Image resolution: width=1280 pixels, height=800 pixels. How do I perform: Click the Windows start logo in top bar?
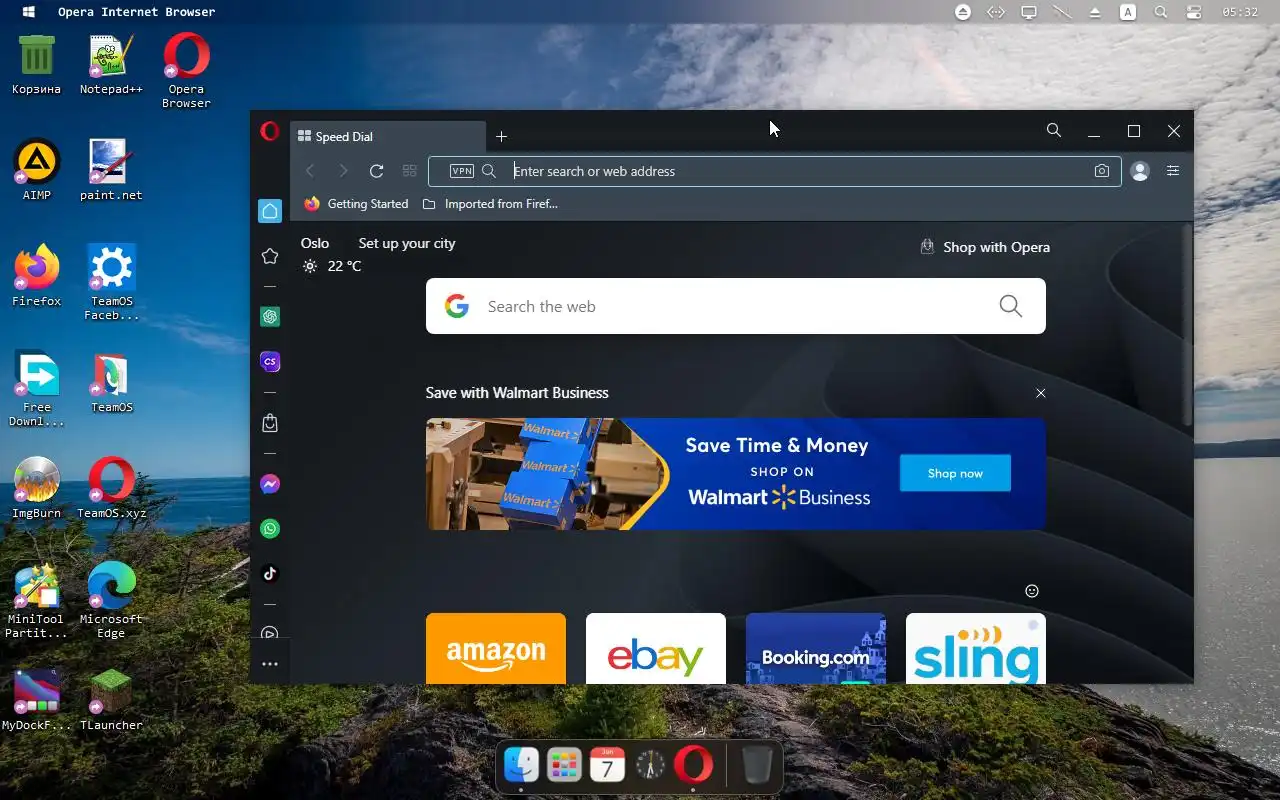click(29, 12)
